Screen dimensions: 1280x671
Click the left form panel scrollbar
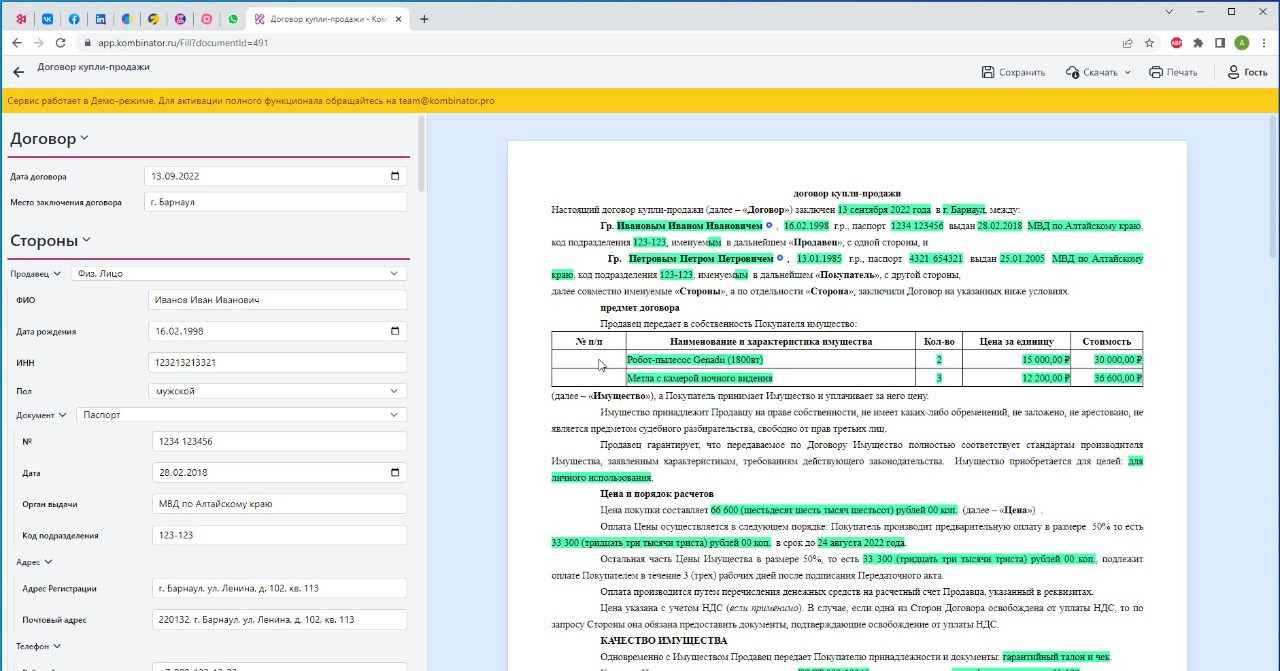421,155
